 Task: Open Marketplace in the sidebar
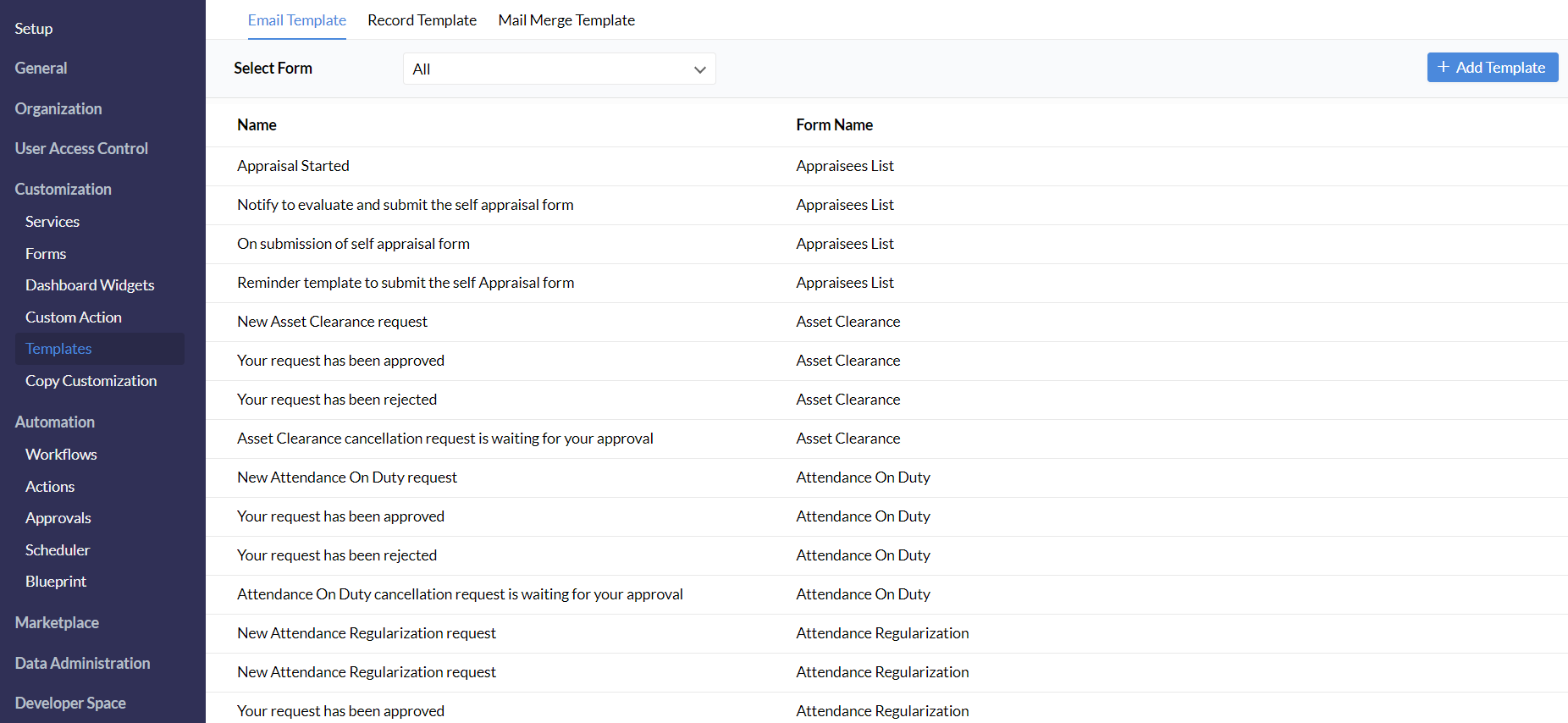point(57,622)
